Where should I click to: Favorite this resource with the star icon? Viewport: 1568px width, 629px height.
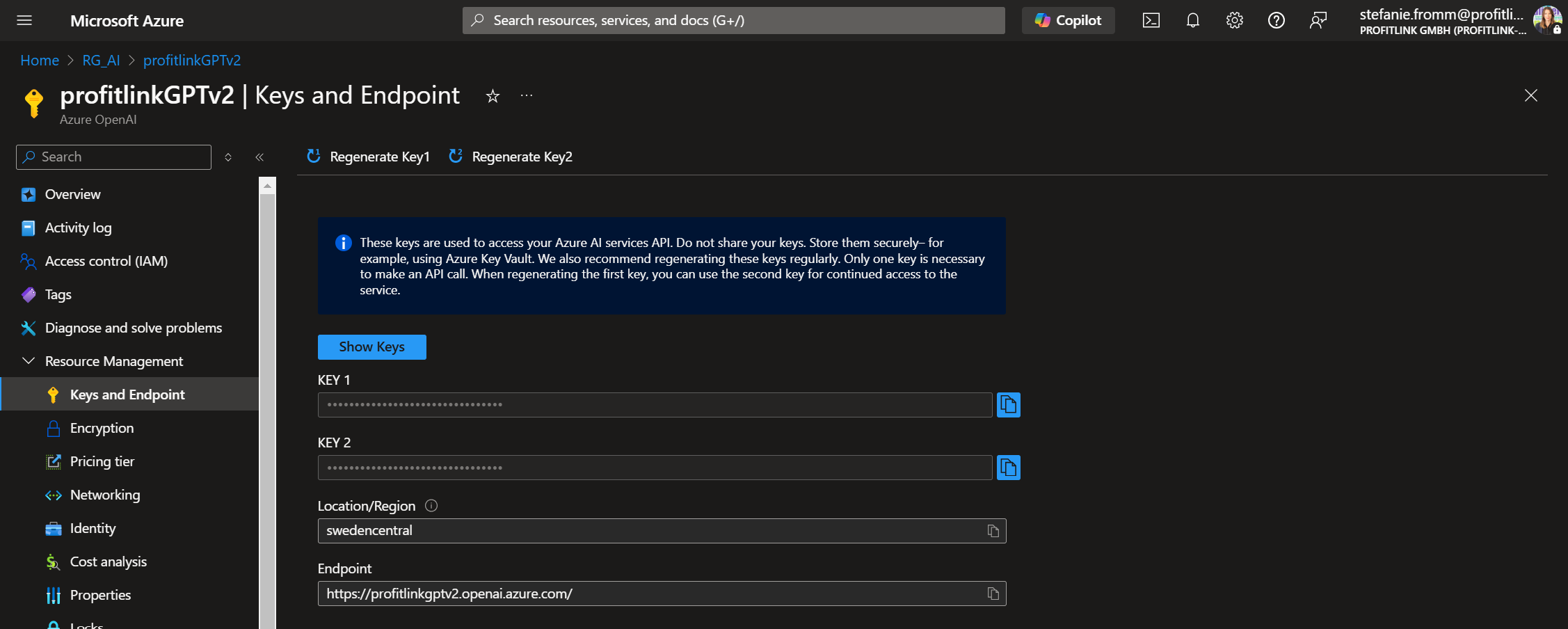pyautogui.click(x=493, y=96)
